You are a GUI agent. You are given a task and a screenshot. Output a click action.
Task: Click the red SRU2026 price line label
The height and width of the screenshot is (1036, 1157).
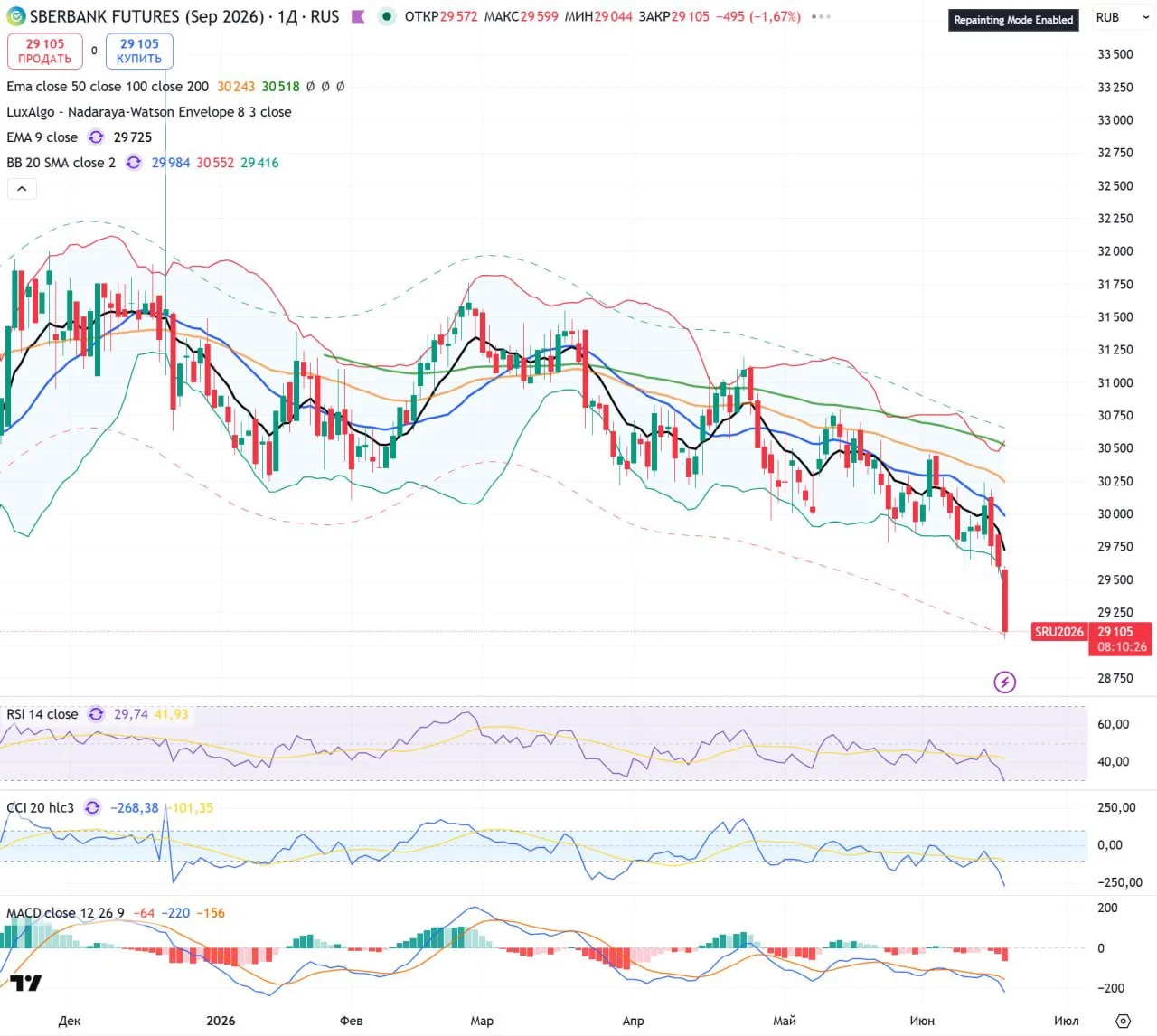pos(1058,632)
